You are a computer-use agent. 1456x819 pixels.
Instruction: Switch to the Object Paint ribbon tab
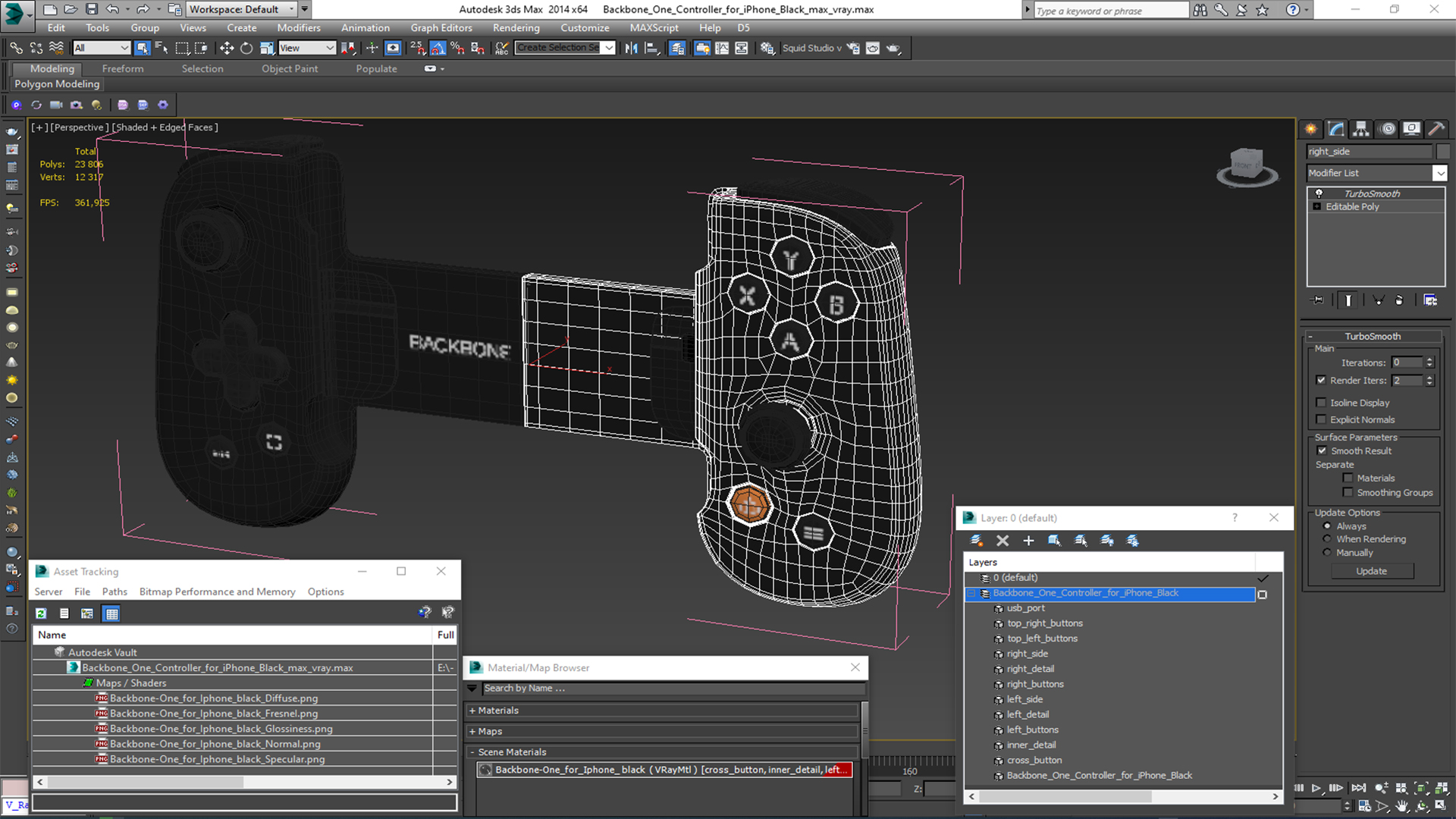[290, 68]
